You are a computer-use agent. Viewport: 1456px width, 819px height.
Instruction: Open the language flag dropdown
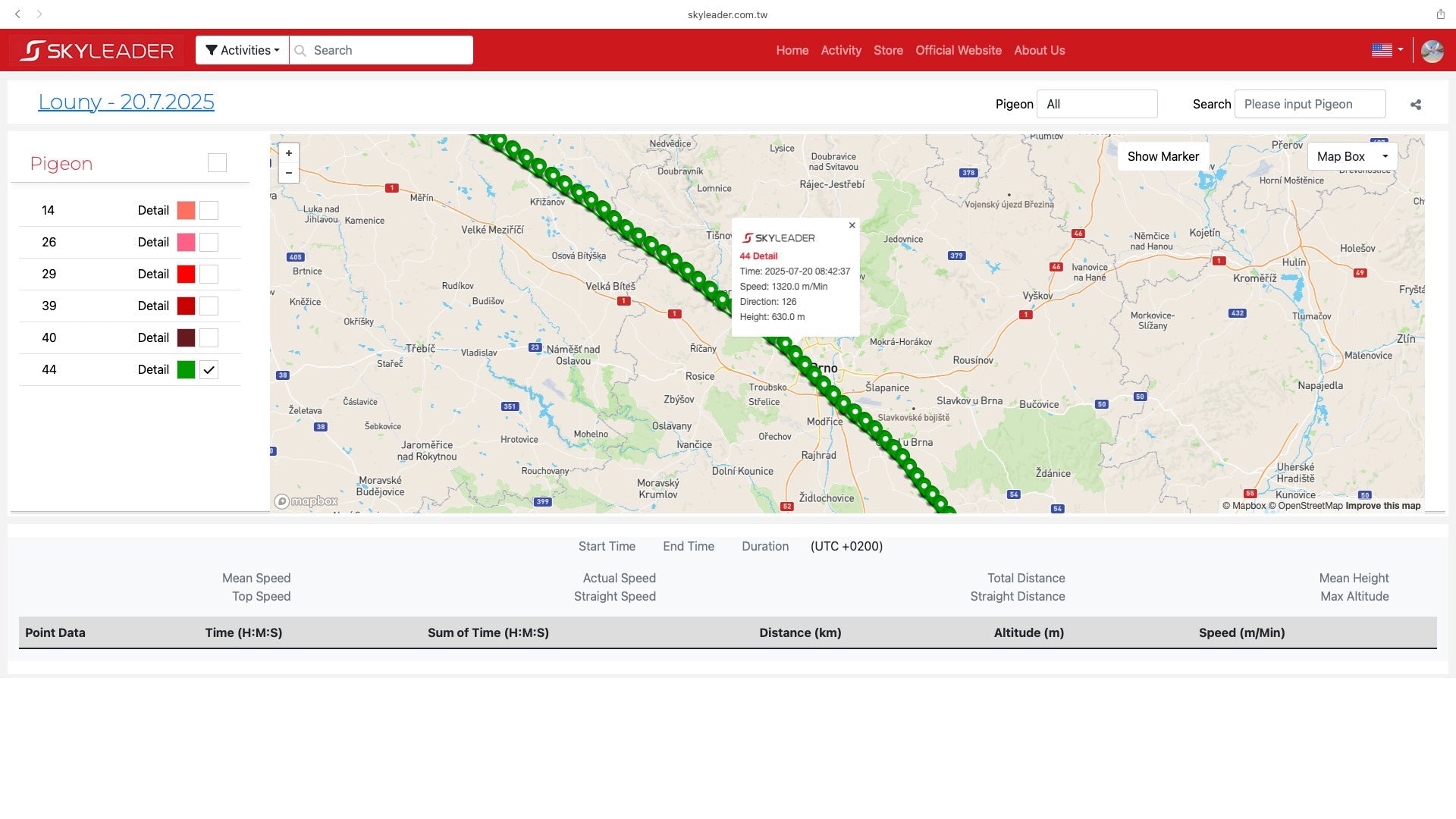point(1387,50)
